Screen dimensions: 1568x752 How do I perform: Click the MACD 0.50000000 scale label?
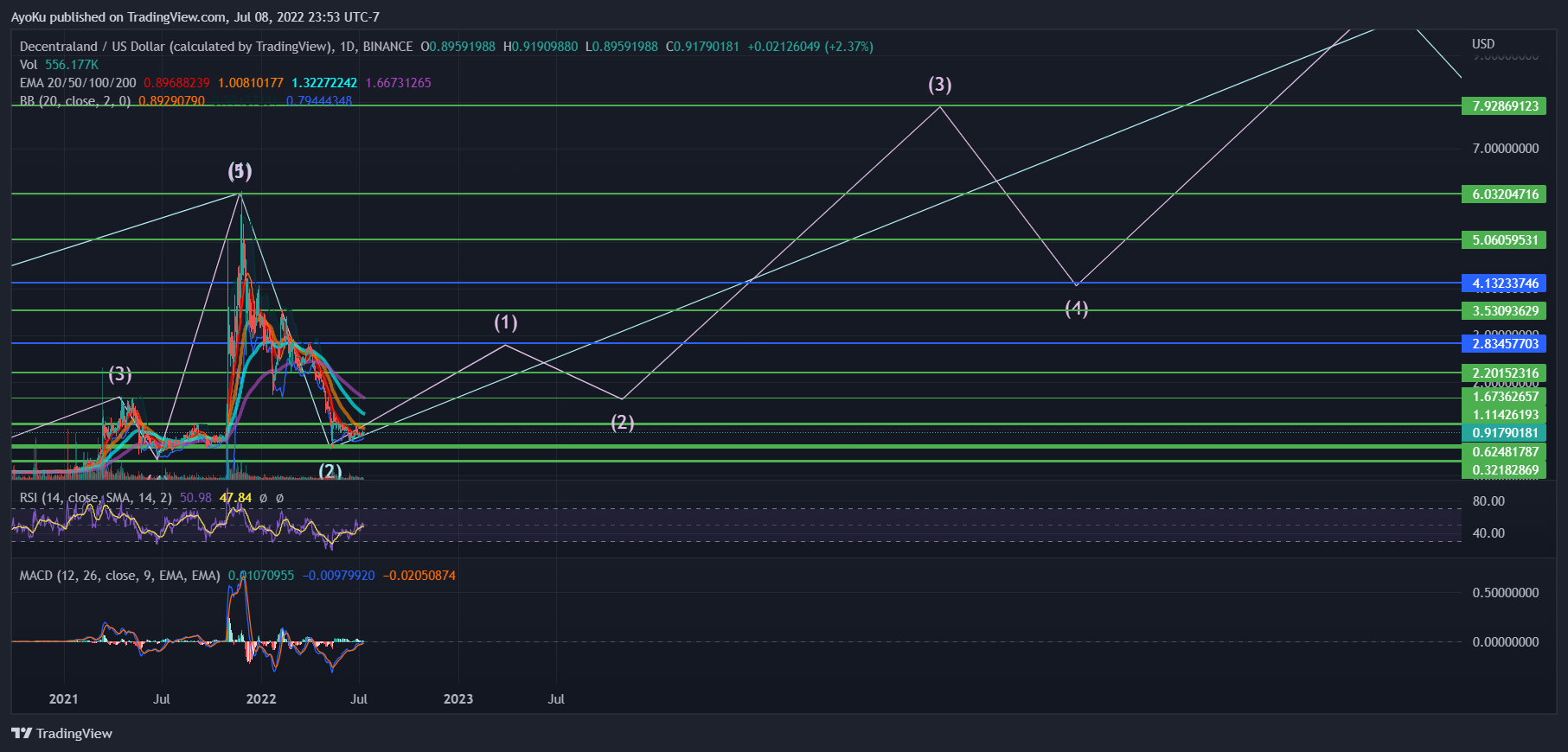coord(1506,593)
